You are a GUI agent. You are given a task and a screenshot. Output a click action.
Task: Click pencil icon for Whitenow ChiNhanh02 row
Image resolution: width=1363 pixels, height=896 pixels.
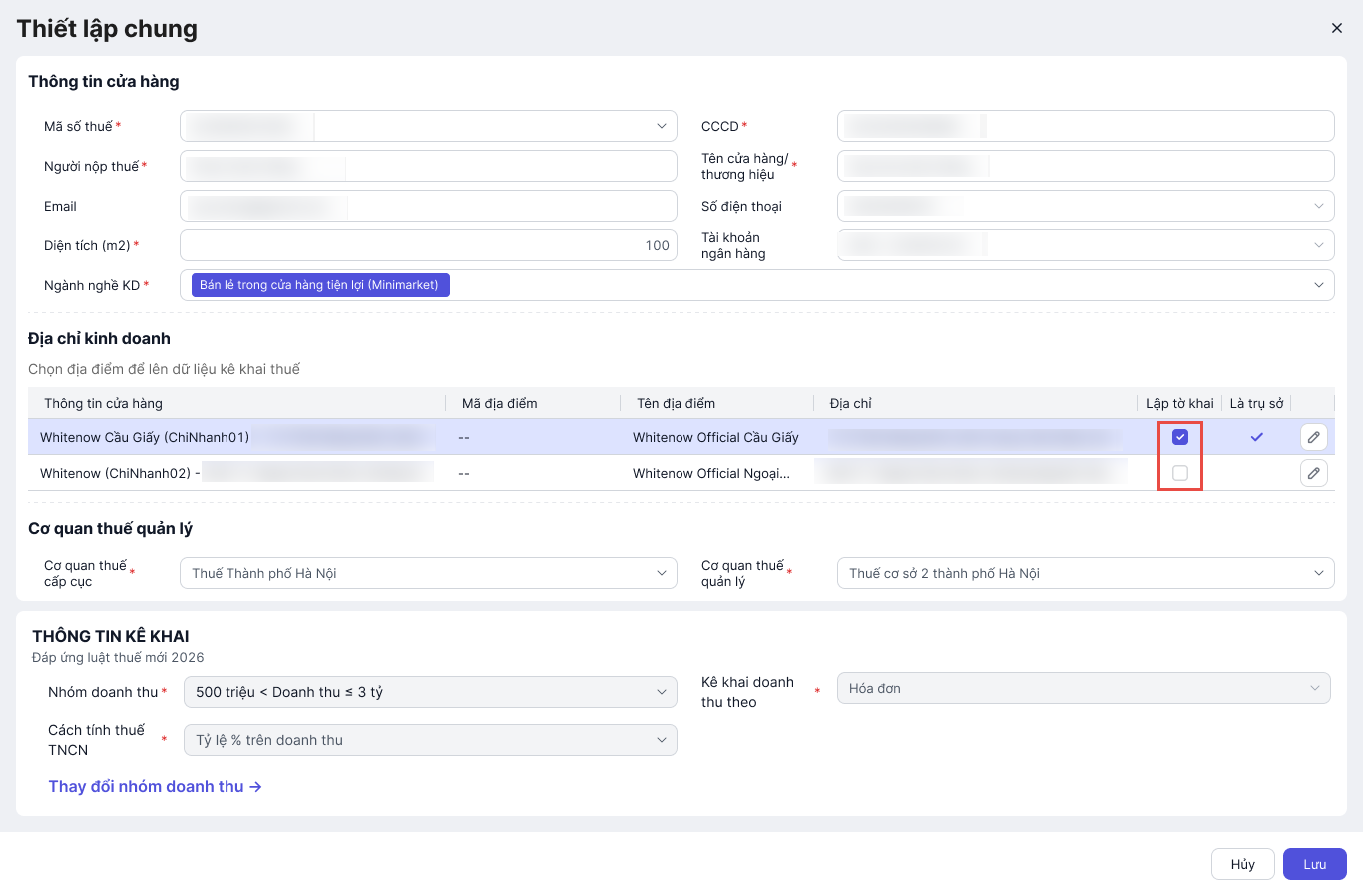pos(1314,473)
